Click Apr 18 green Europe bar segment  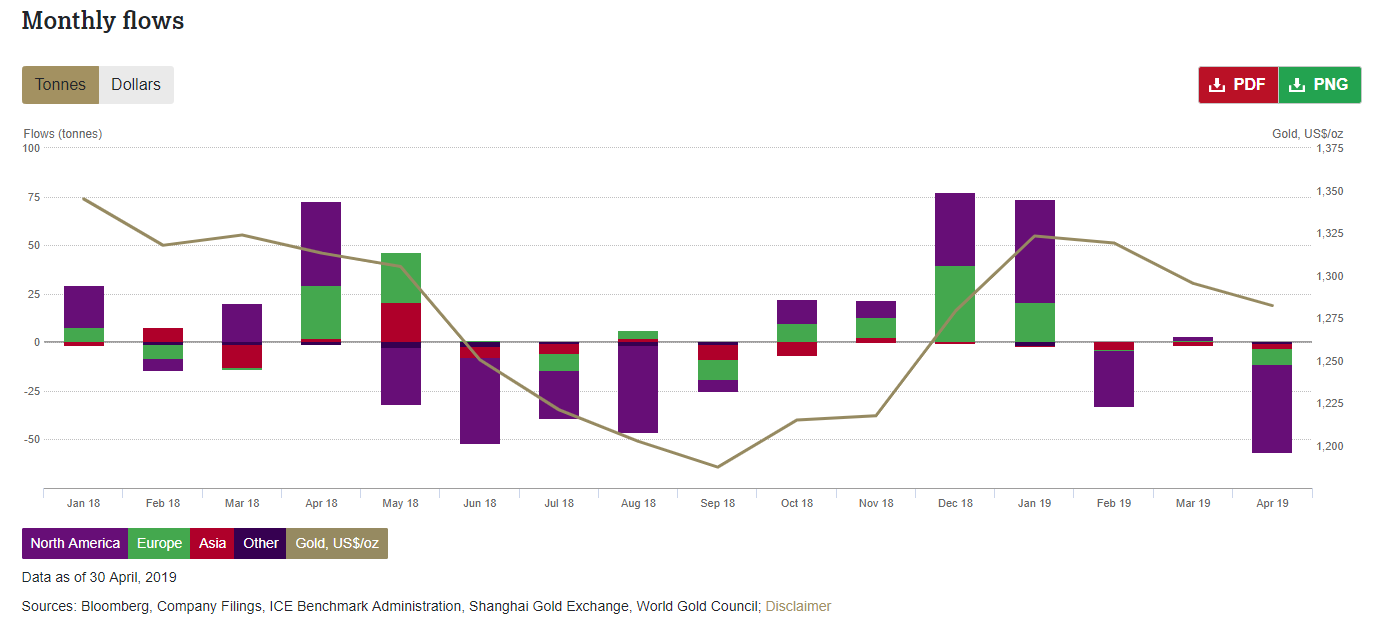point(321,312)
